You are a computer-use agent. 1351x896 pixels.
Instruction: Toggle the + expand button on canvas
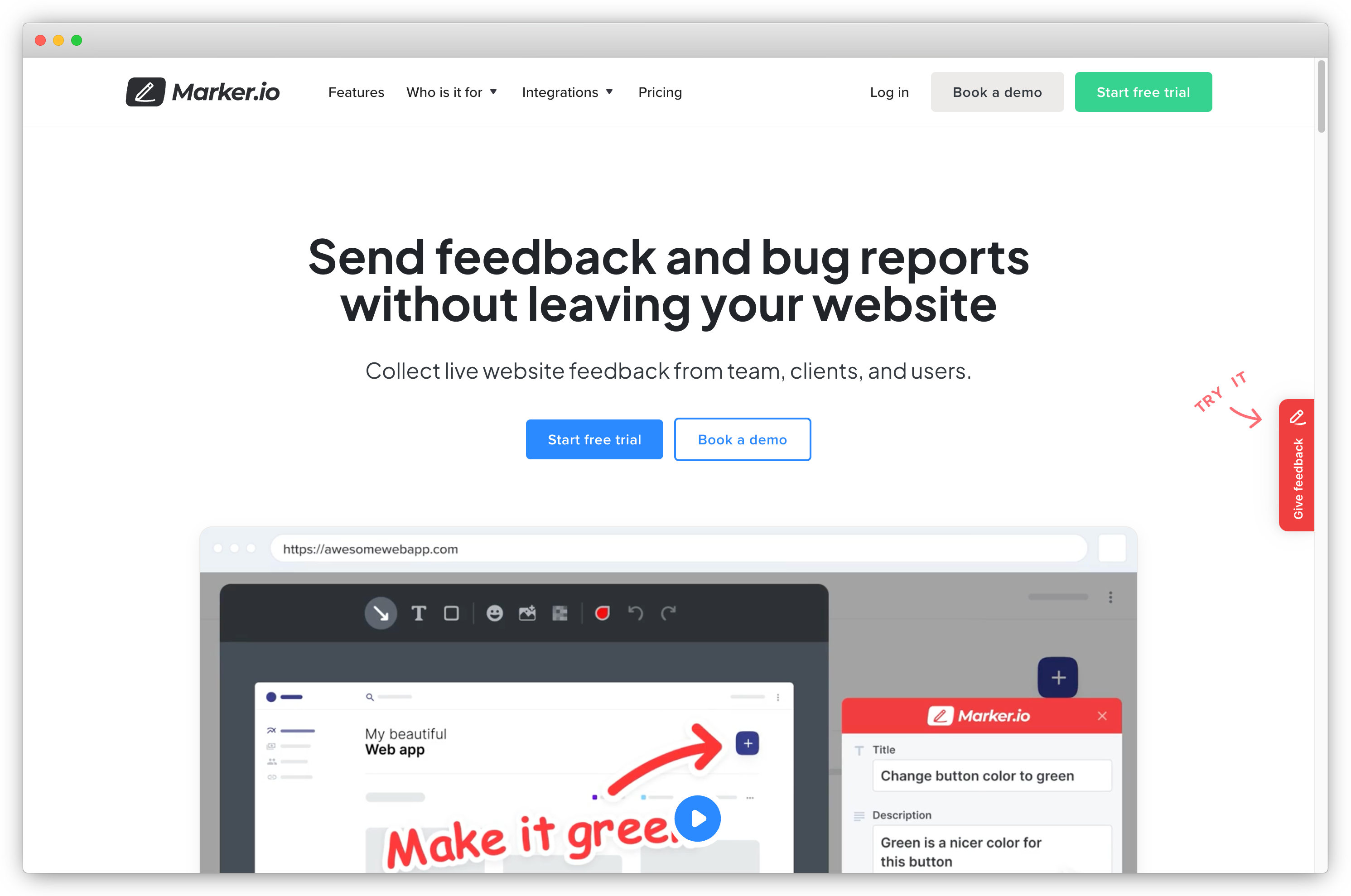pos(1058,678)
